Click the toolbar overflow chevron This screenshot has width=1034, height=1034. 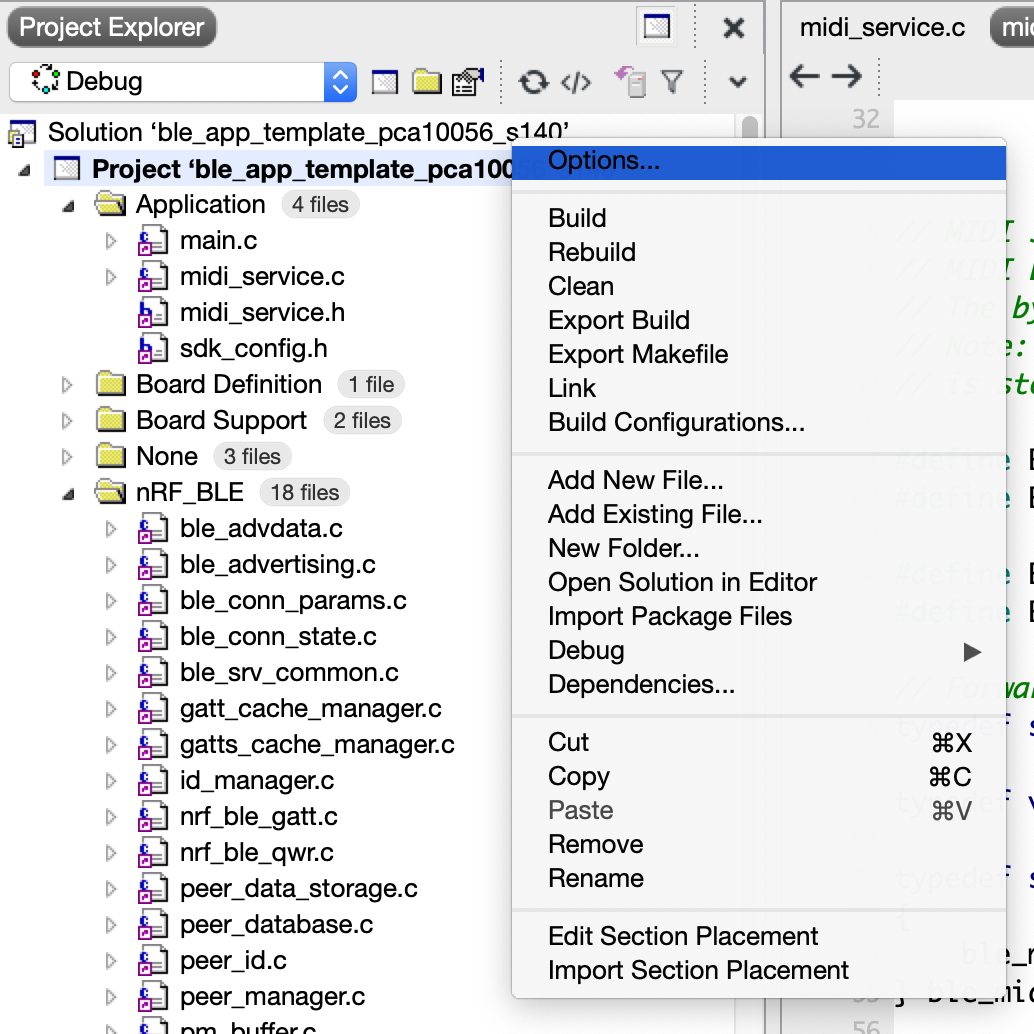click(737, 82)
